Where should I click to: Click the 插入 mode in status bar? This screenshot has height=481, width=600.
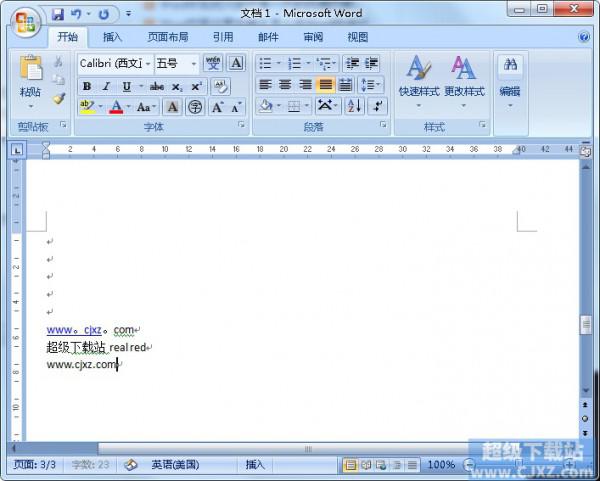click(255, 465)
